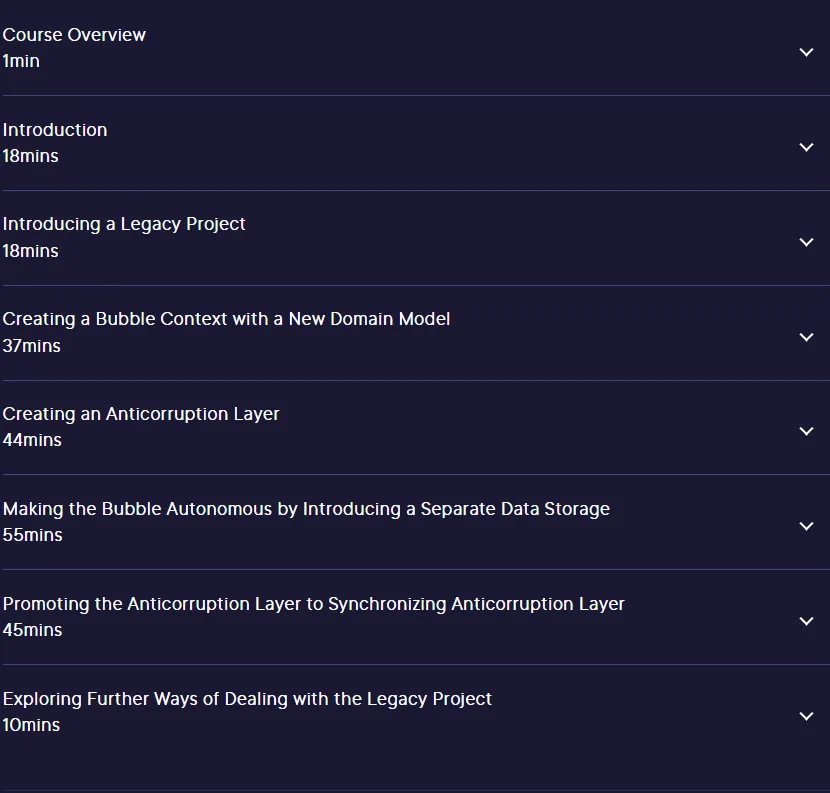The width and height of the screenshot is (830, 793).
Task: Open chevron beside Creating a Bubble Context
Action: (x=806, y=337)
